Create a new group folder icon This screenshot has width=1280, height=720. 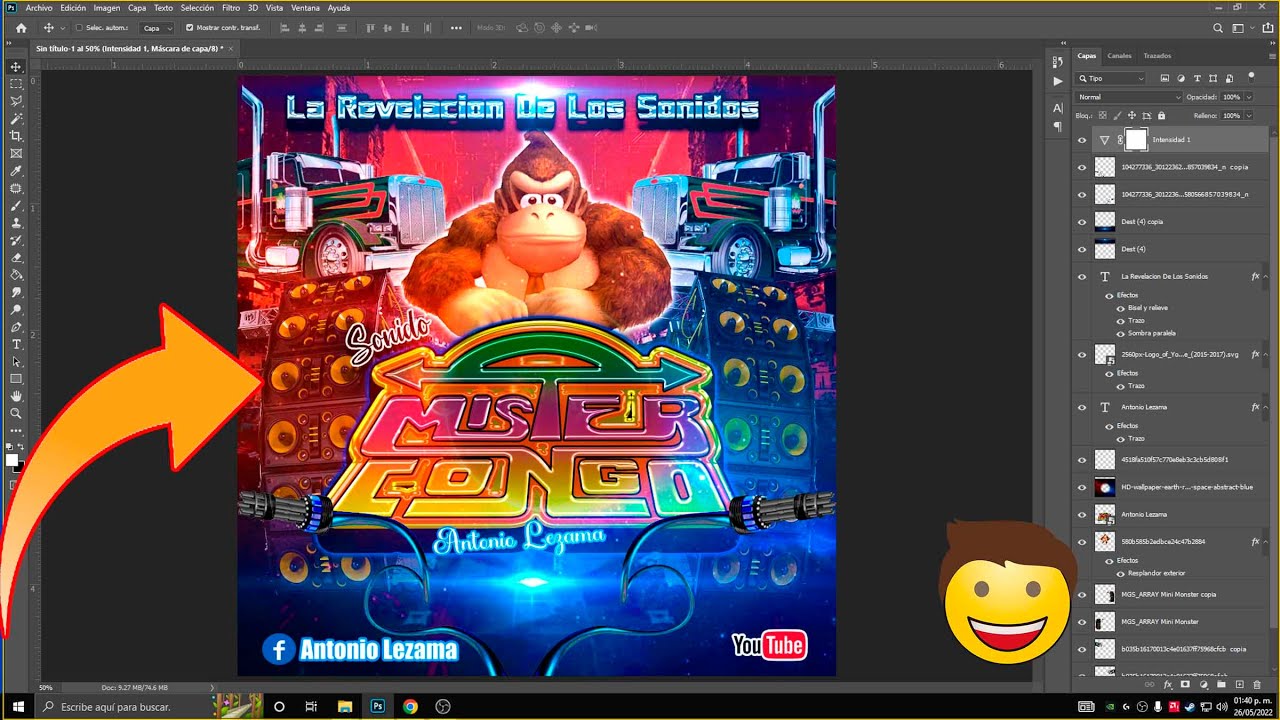point(1221,685)
